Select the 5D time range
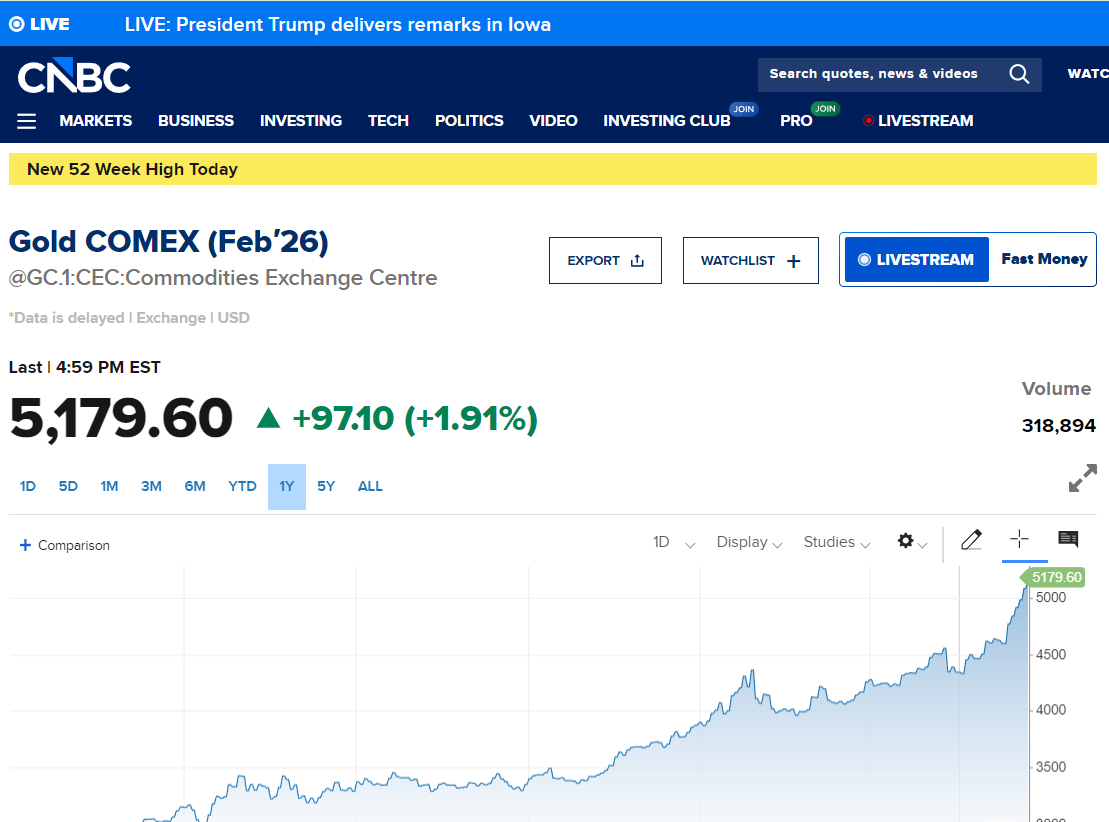Viewport: 1109px width, 822px height. pyautogui.click(x=68, y=487)
